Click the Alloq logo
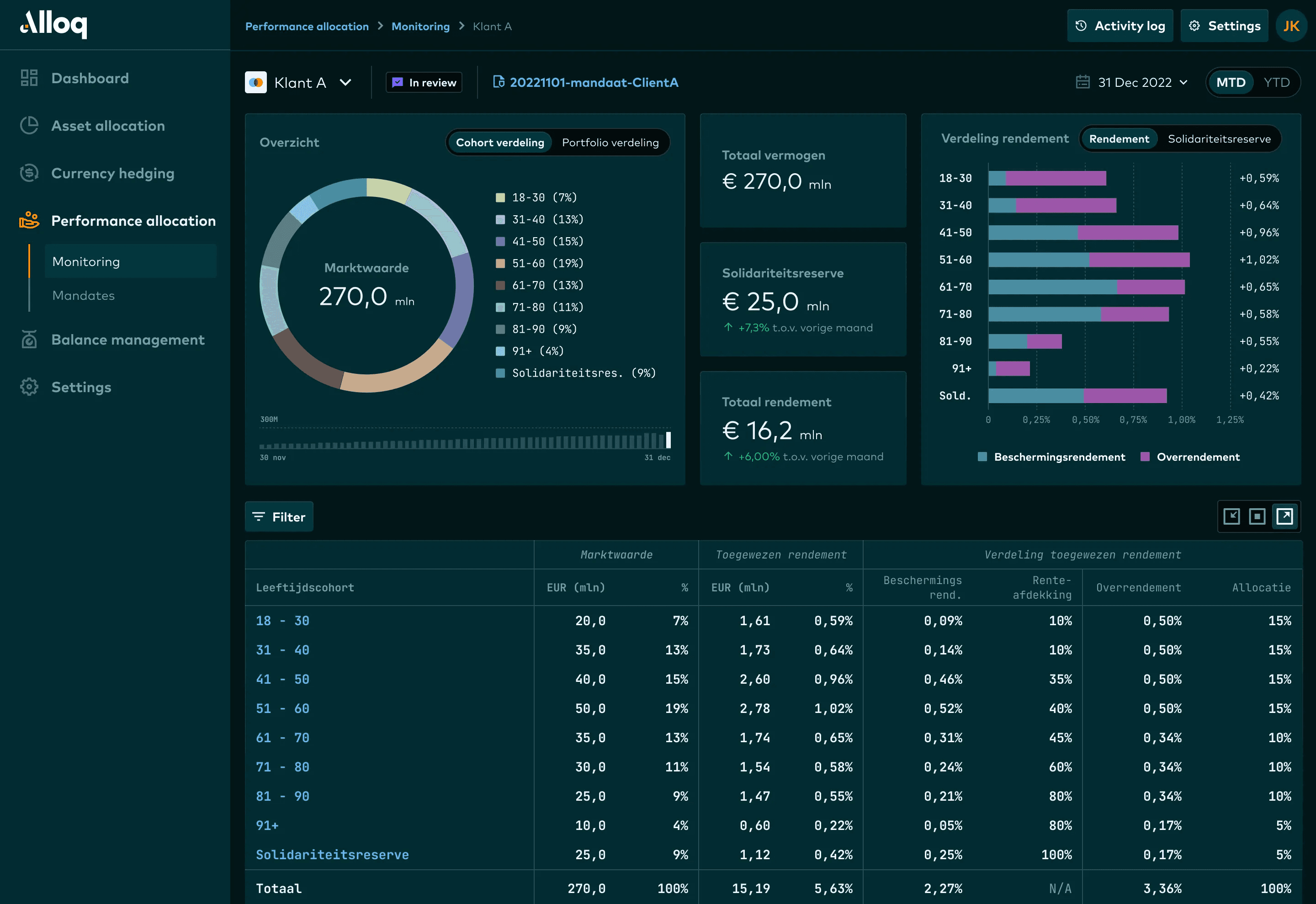The height and width of the screenshot is (904, 1316). click(54, 24)
